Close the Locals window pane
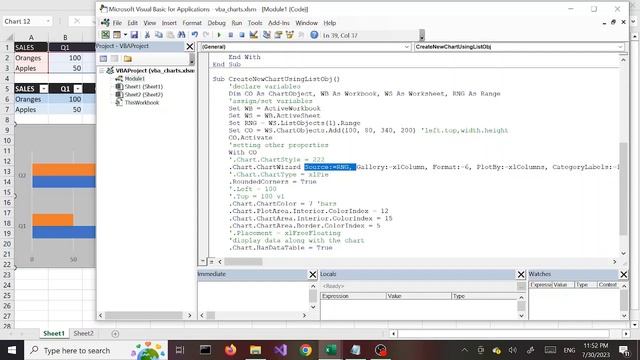 point(521,274)
